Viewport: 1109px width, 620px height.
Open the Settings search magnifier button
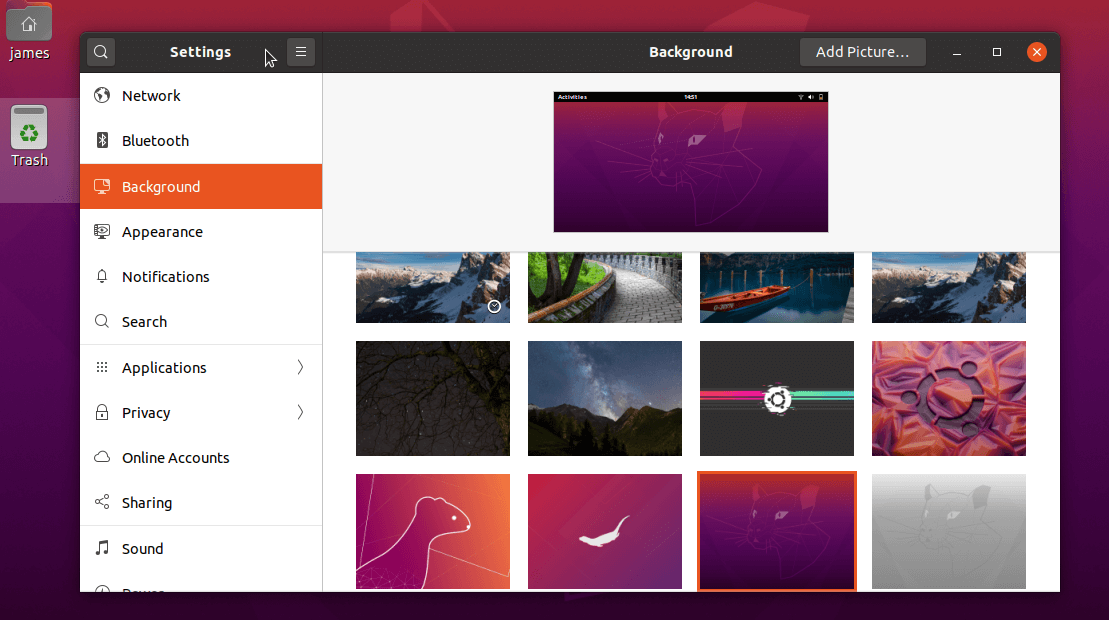pyautogui.click(x=100, y=52)
